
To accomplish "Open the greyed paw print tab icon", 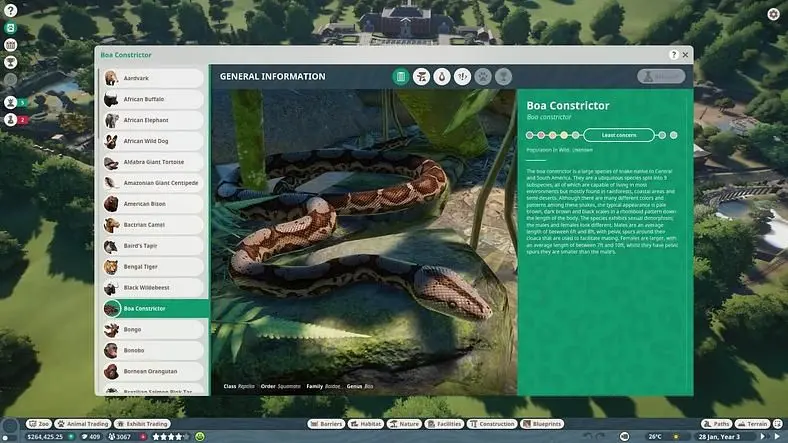I will click(x=483, y=77).
